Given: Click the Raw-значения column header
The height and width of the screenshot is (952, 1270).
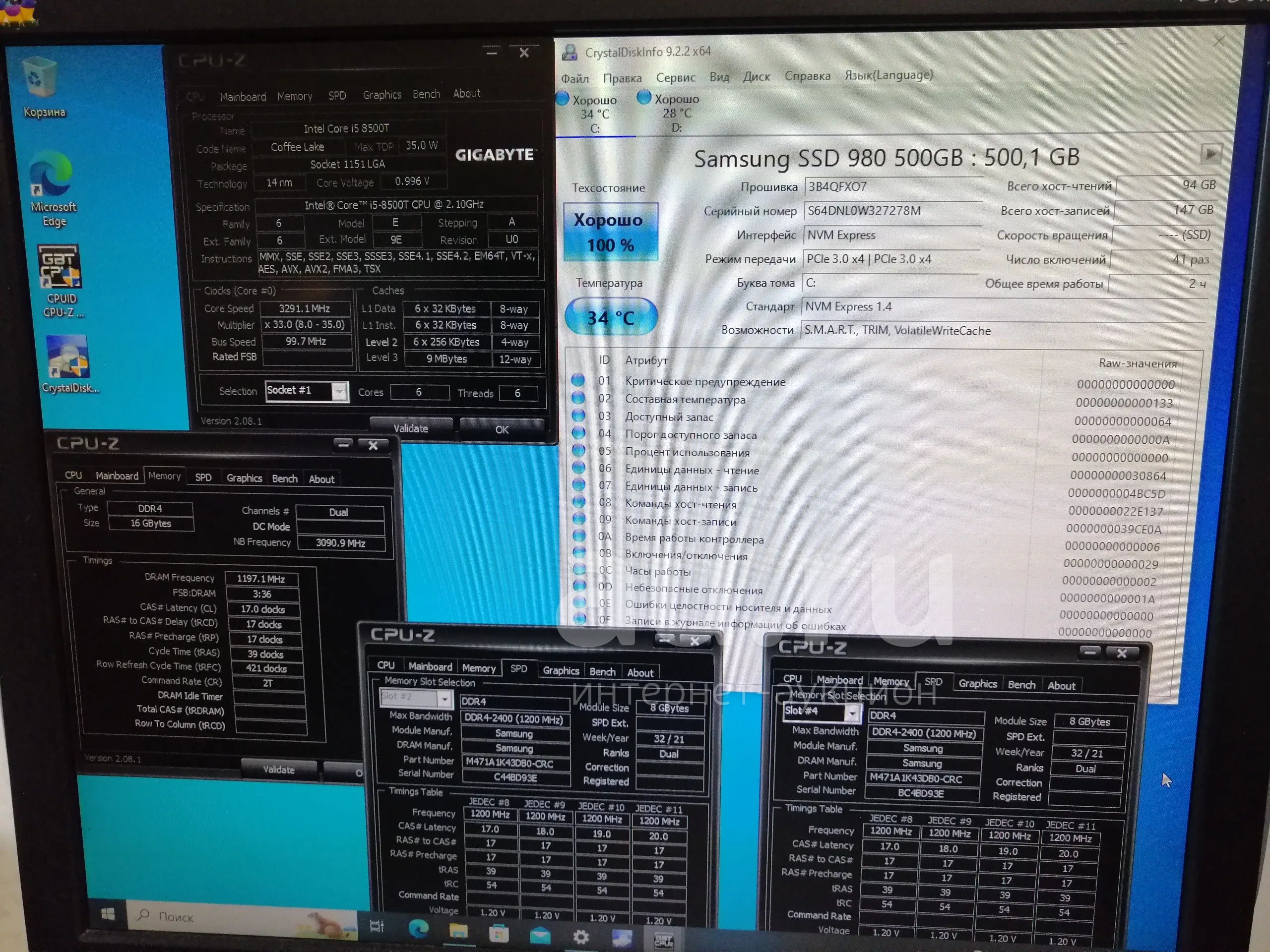Looking at the screenshot, I should 1138,363.
